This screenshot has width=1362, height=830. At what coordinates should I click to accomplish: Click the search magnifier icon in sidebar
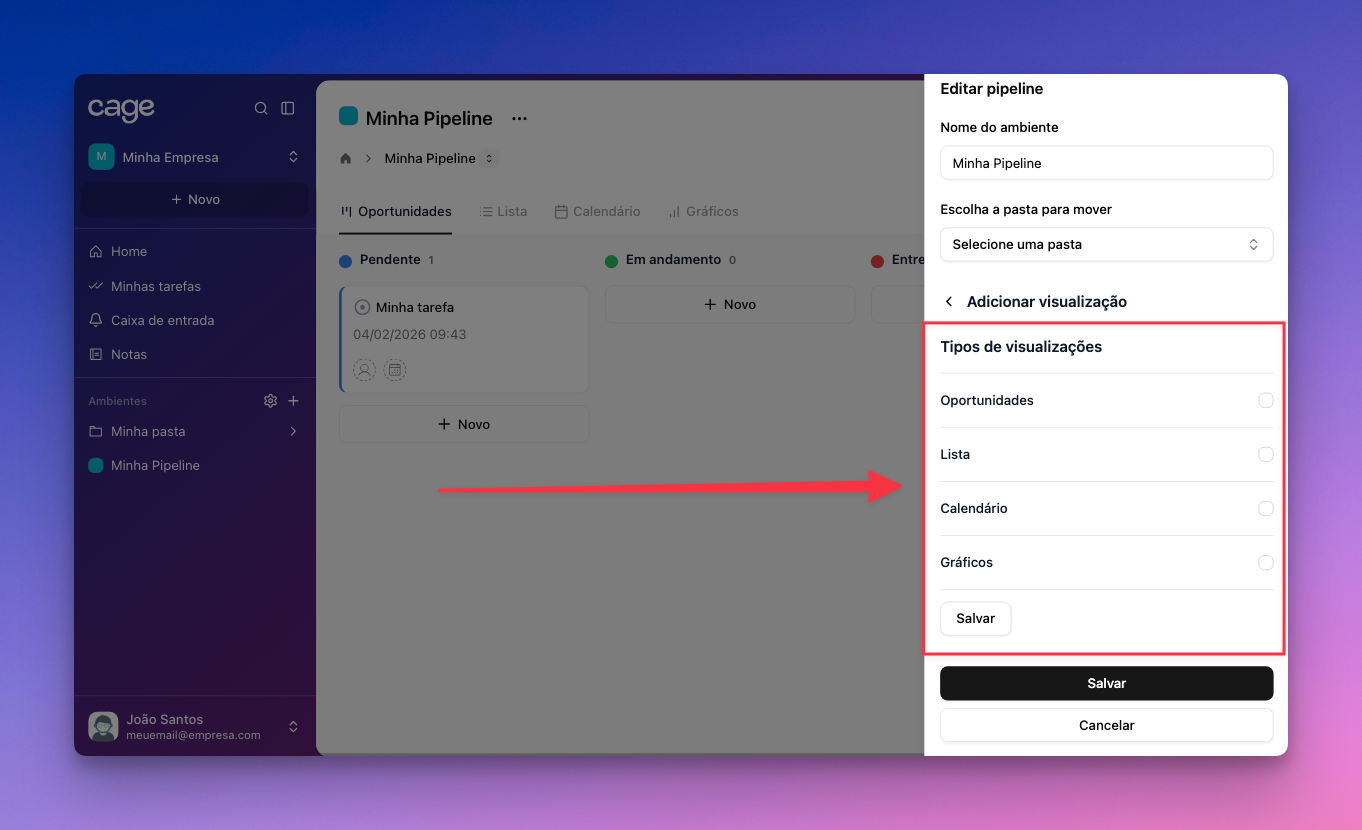pos(261,108)
